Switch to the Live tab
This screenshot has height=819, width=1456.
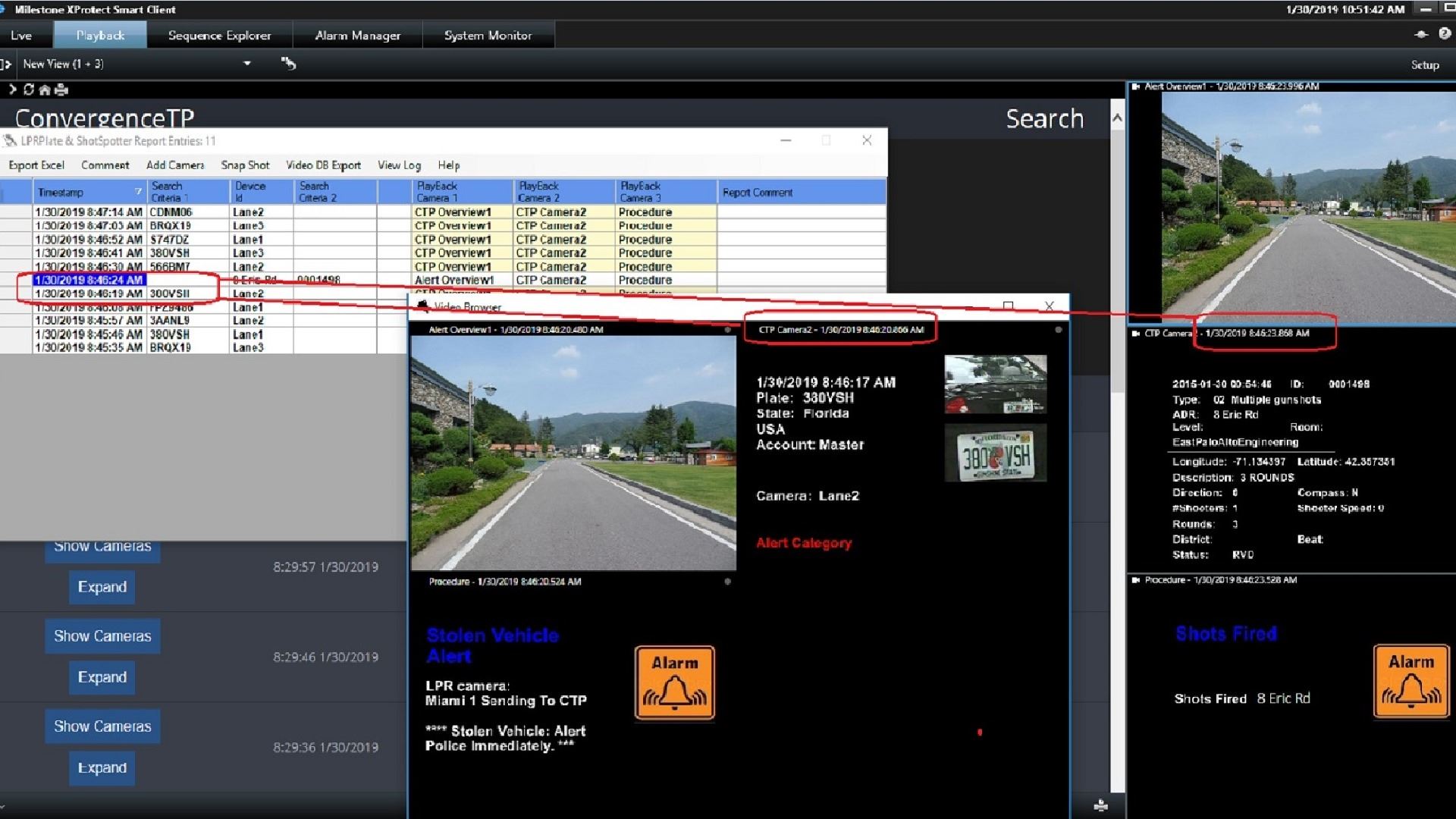[21, 35]
